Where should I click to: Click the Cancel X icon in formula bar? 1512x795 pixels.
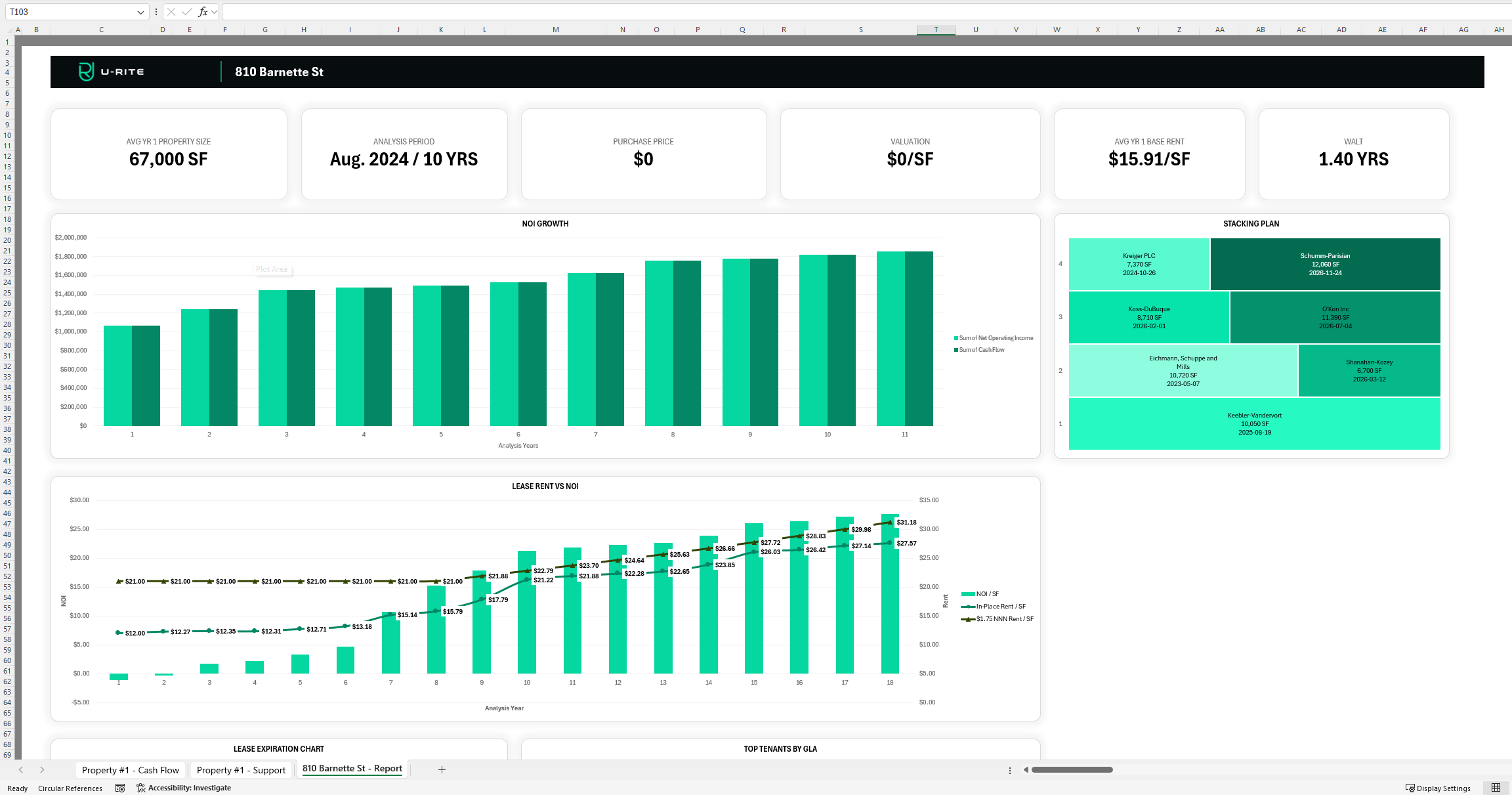pyautogui.click(x=171, y=11)
